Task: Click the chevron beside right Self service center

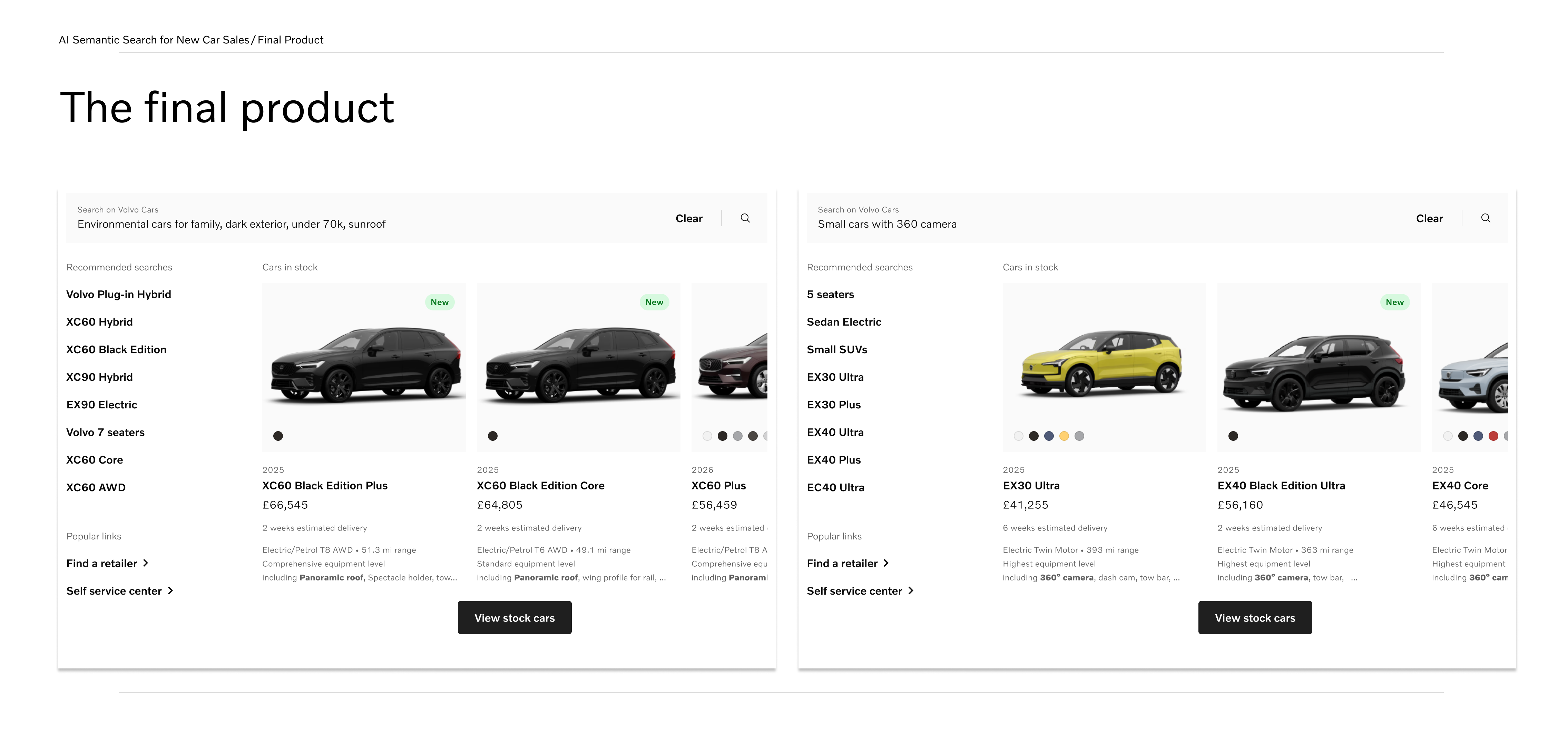Action: [911, 590]
